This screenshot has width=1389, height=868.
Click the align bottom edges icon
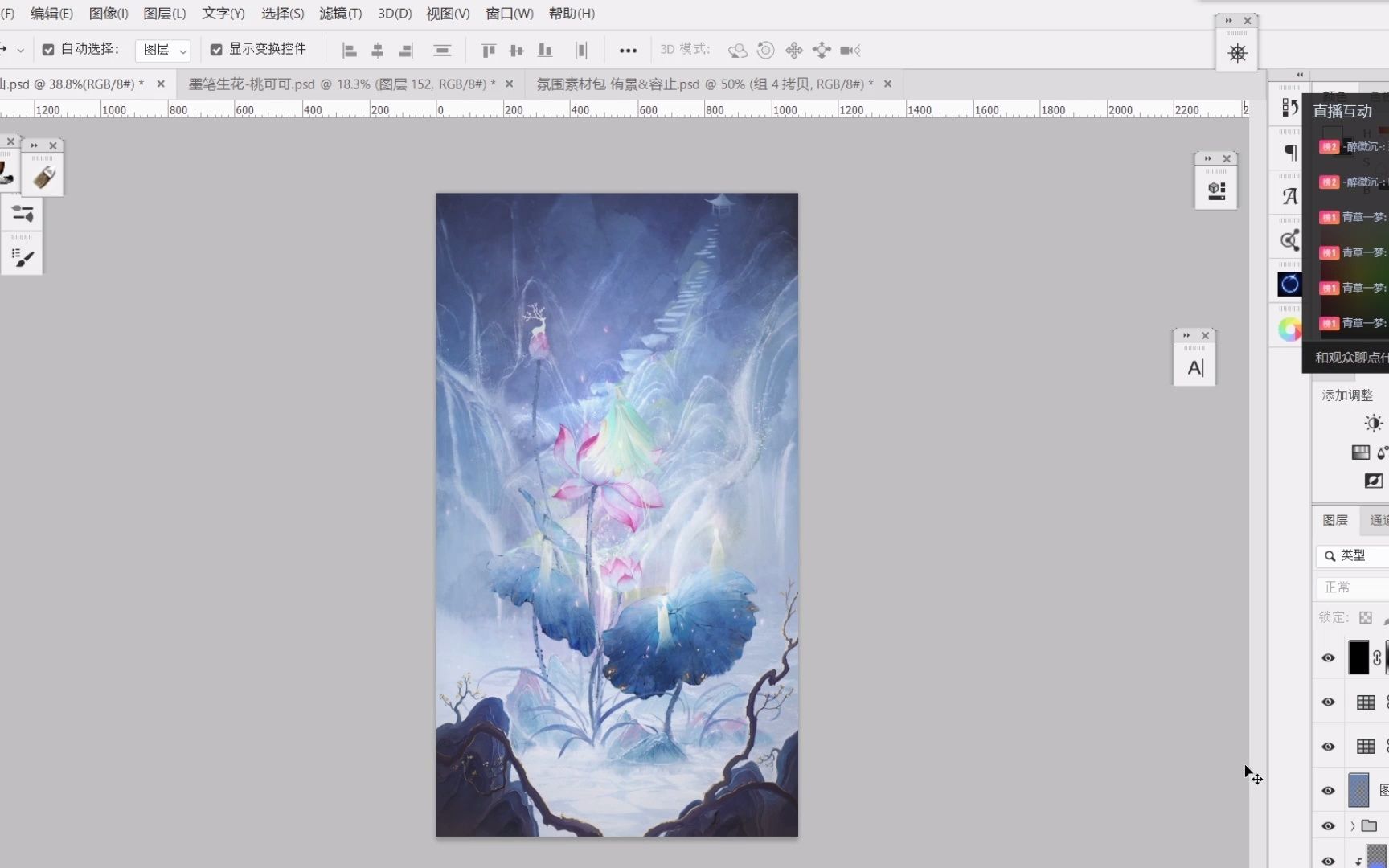[545, 51]
